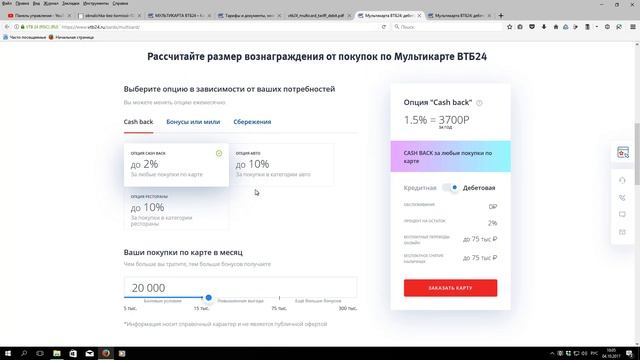Open the Инструменты menu
The image size is (640, 360).
96,3
